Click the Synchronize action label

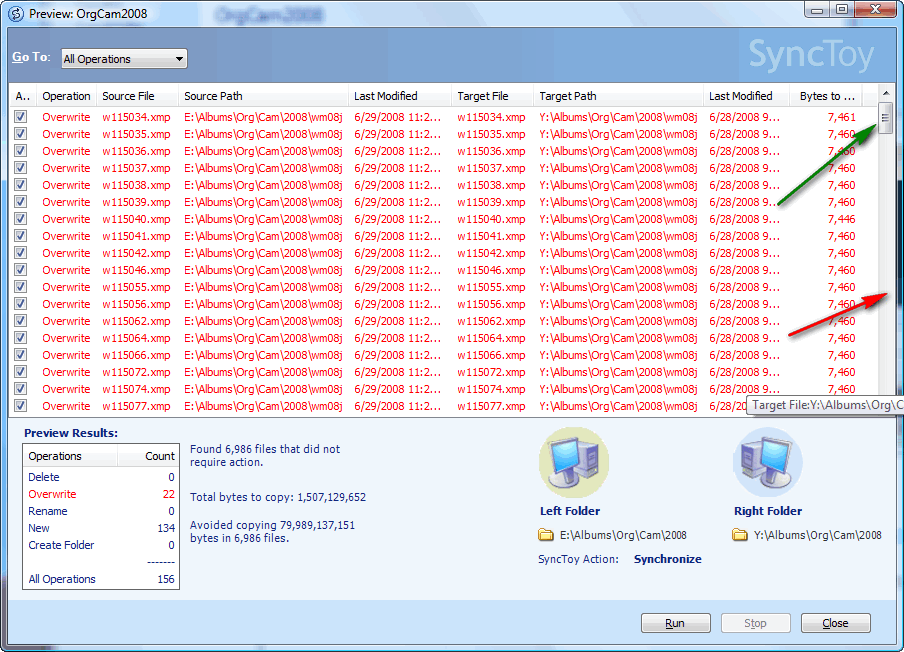click(x=668, y=559)
